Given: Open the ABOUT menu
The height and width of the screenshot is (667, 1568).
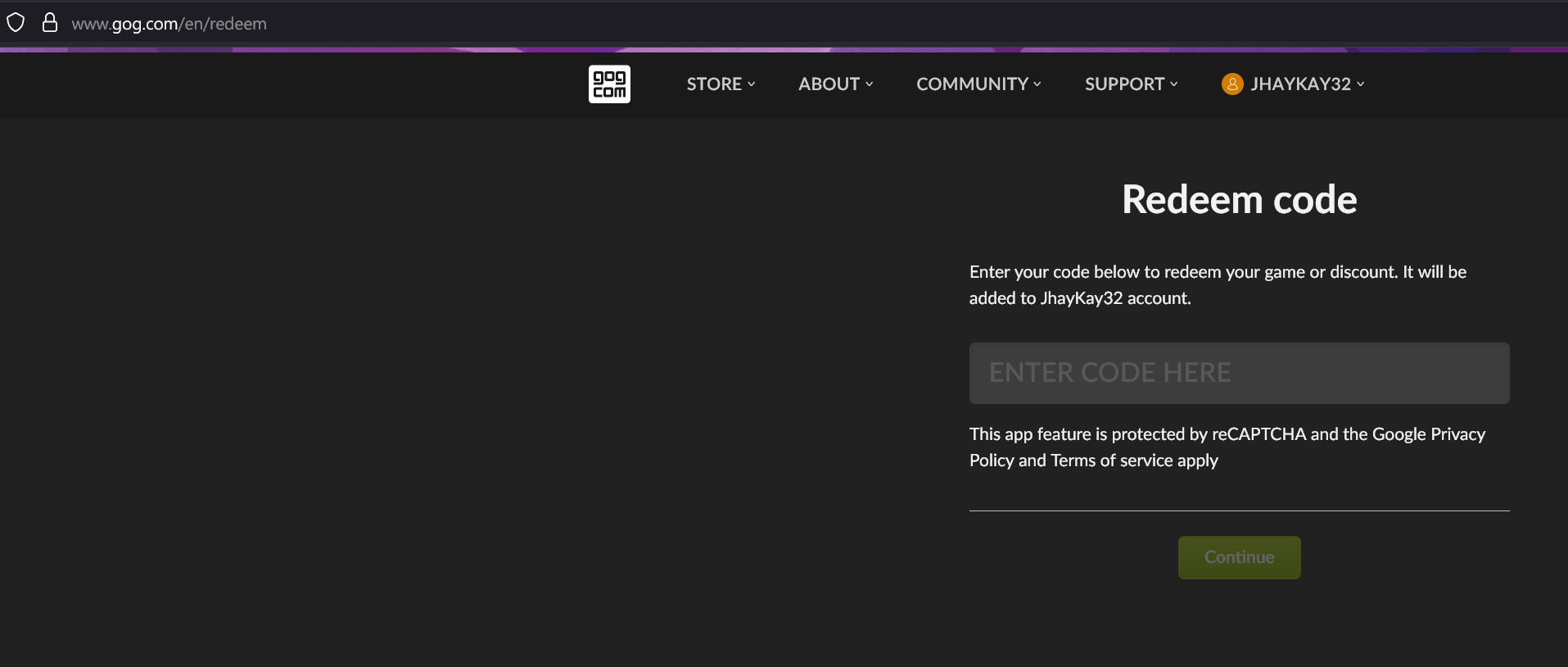Looking at the screenshot, I should click(829, 84).
